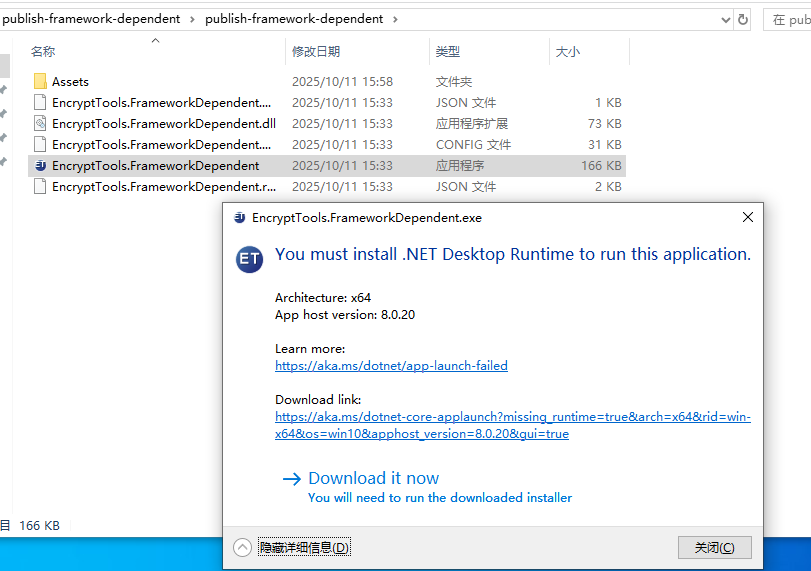
Task: Close the EncryptTools error dialog with X
Action: [x=747, y=217]
